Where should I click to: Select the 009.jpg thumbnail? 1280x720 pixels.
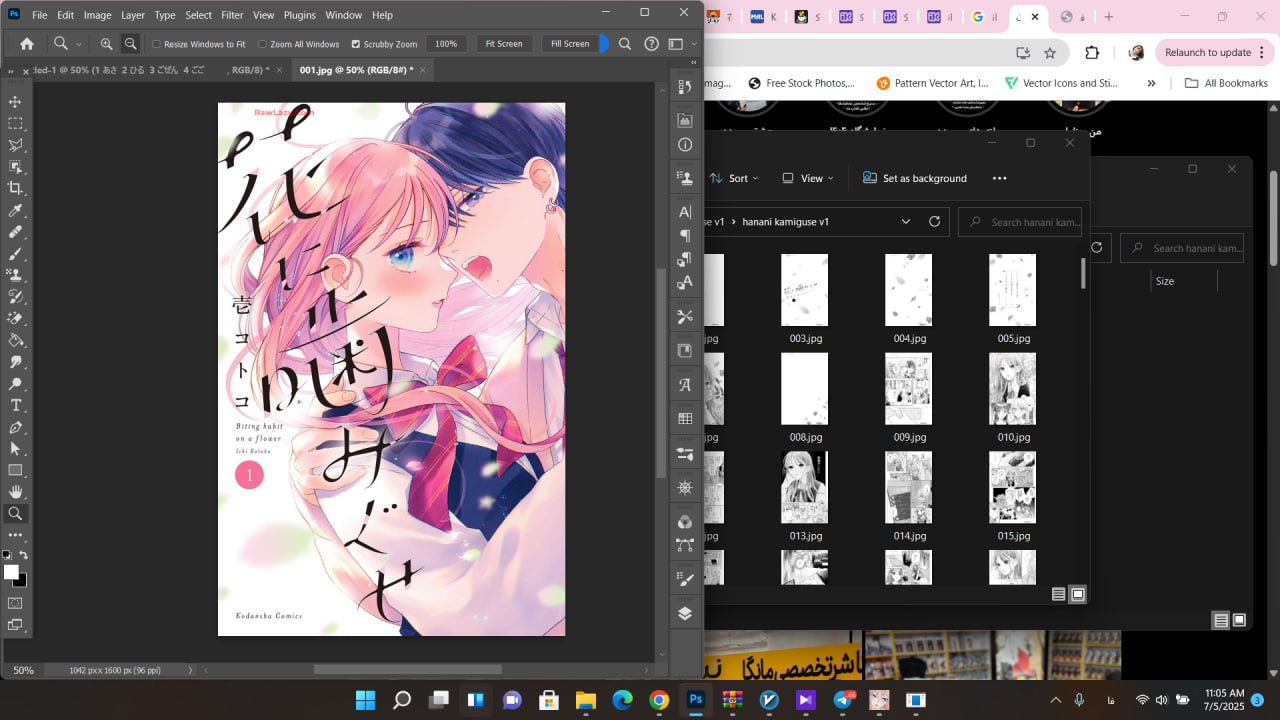click(908, 389)
